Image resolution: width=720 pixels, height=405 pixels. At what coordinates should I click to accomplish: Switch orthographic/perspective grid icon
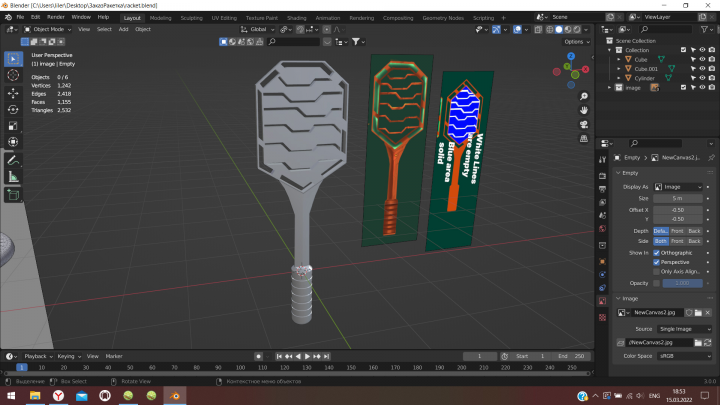584,138
